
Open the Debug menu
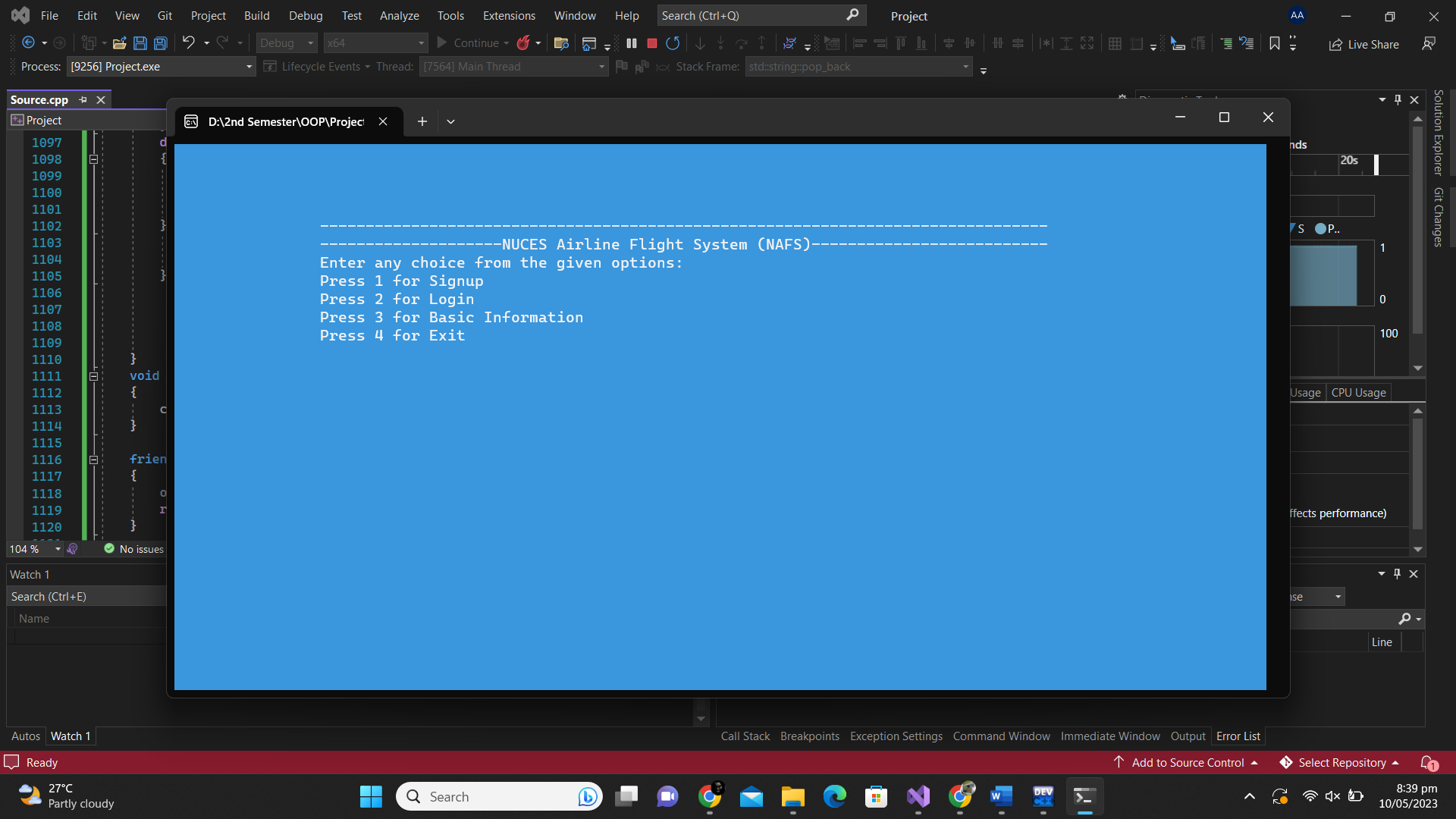305,15
